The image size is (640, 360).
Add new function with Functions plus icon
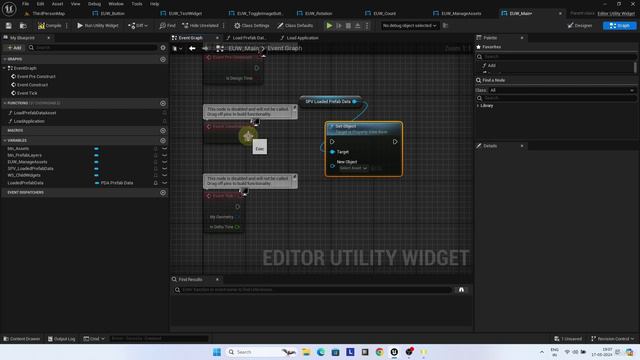[163, 103]
